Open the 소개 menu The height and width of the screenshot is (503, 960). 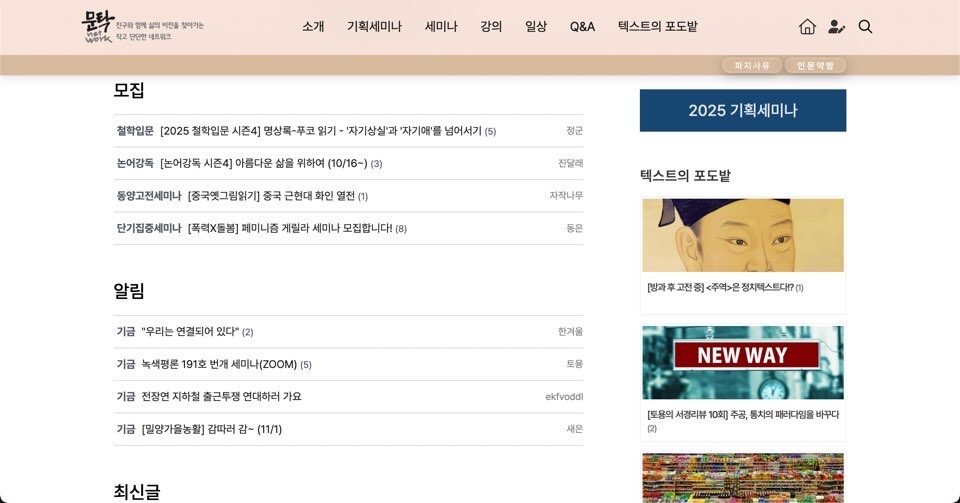click(x=313, y=27)
